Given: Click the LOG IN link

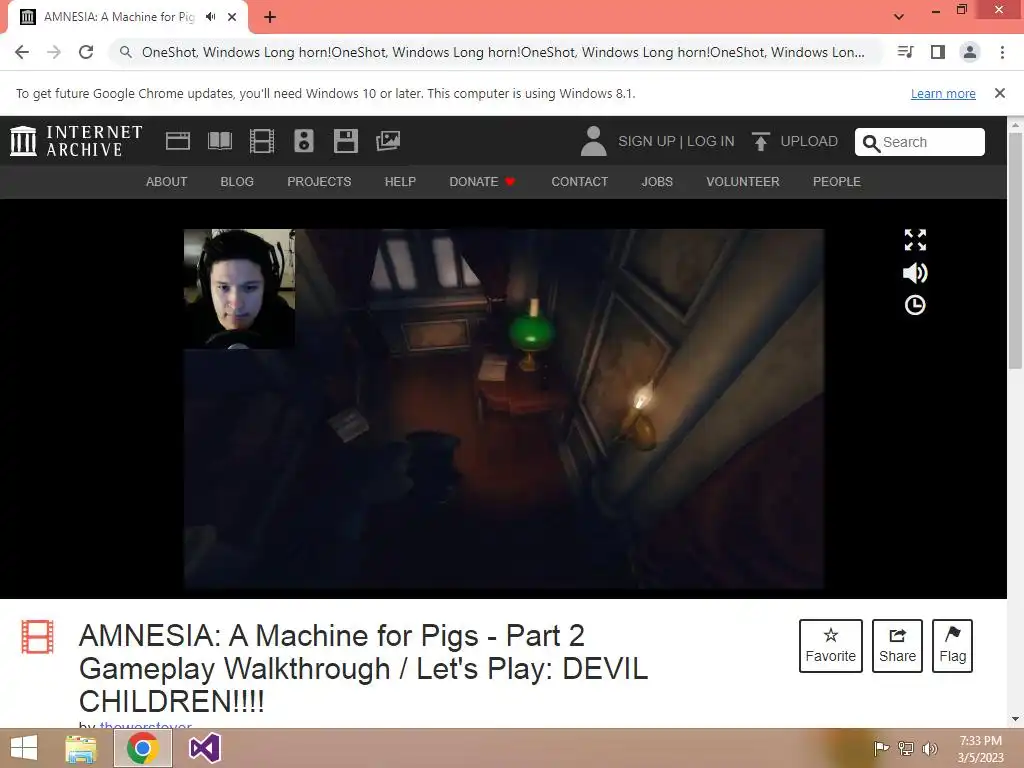Looking at the screenshot, I should [x=711, y=141].
